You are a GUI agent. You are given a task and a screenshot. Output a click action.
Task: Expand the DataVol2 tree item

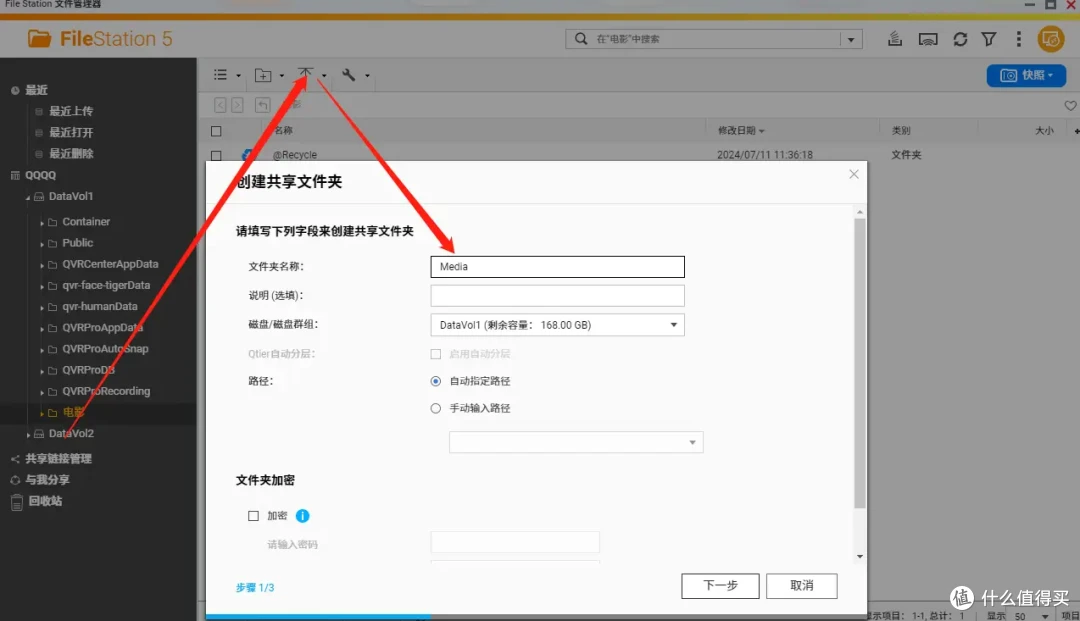tap(29, 433)
